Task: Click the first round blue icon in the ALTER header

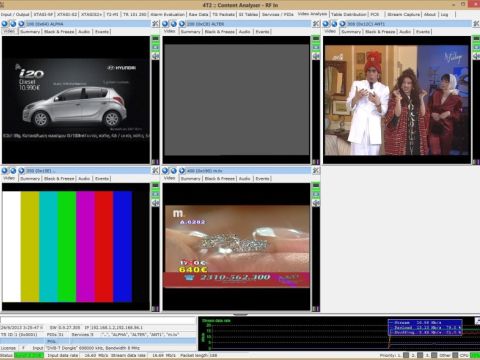Action: (x=165, y=24)
